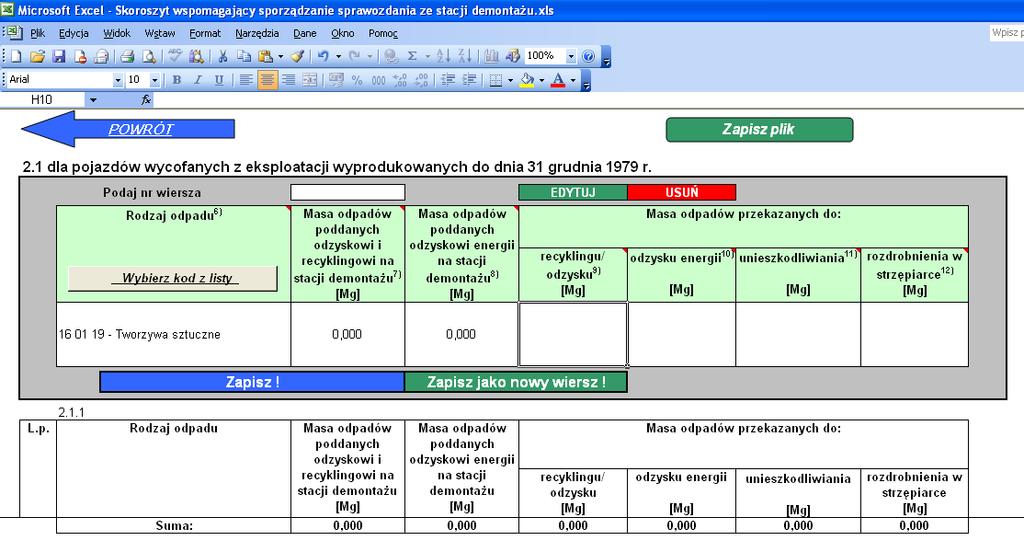Sort ascending A to Z
Screen dimensions: 1024x552
point(443,57)
